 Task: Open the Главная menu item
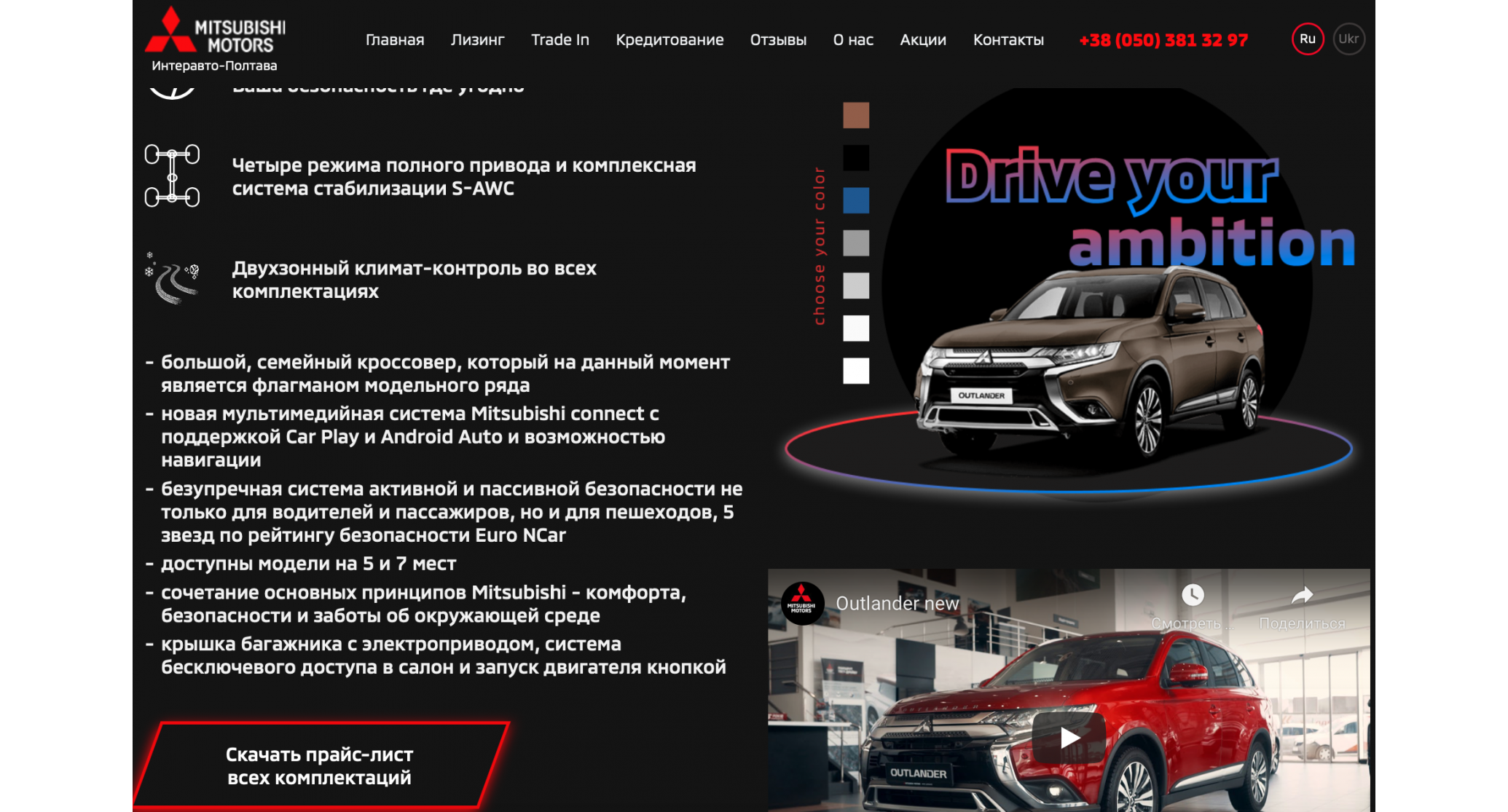(x=395, y=40)
